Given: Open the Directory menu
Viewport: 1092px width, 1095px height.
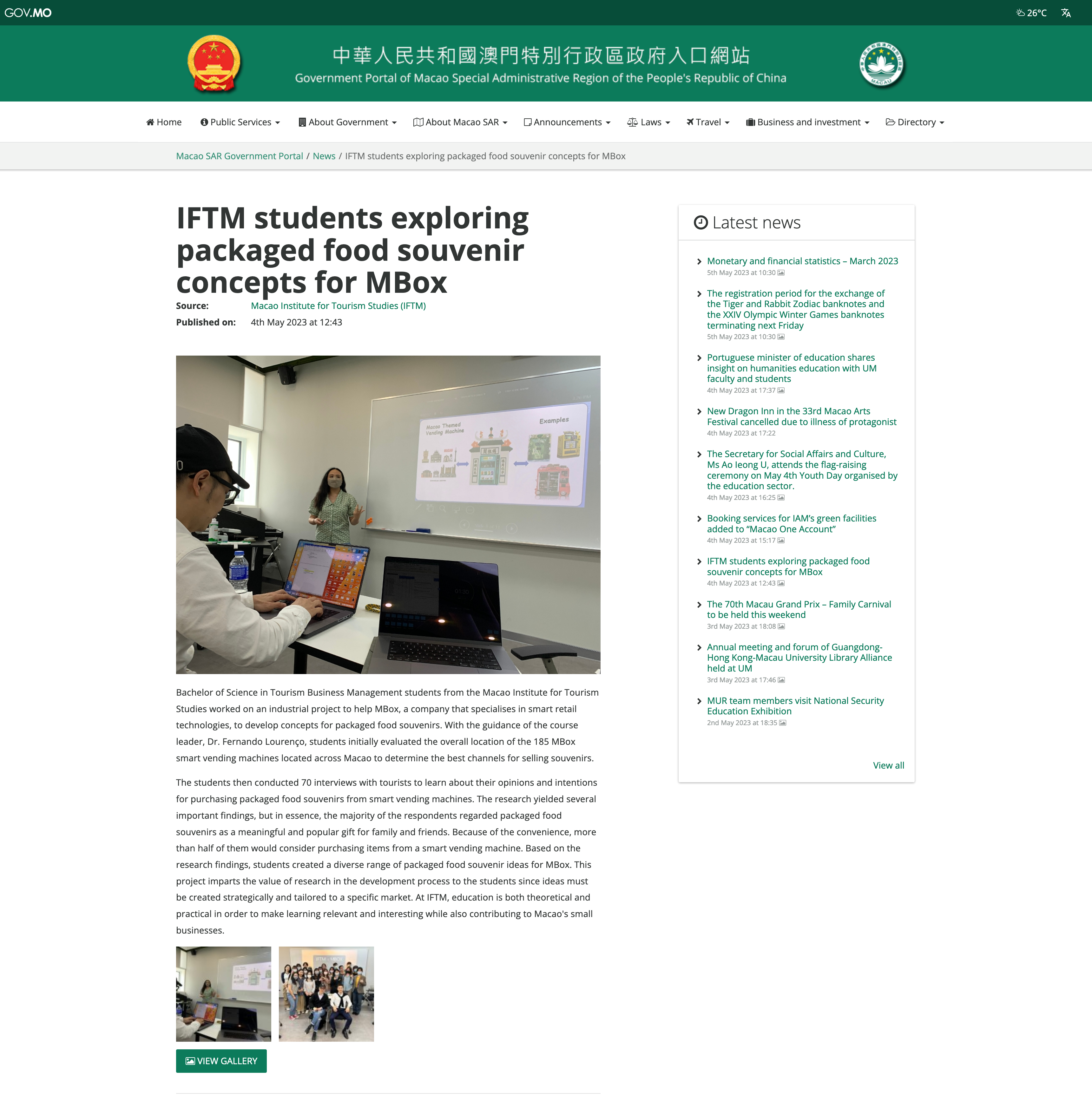Looking at the screenshot, I should click(x=915, y=122).
